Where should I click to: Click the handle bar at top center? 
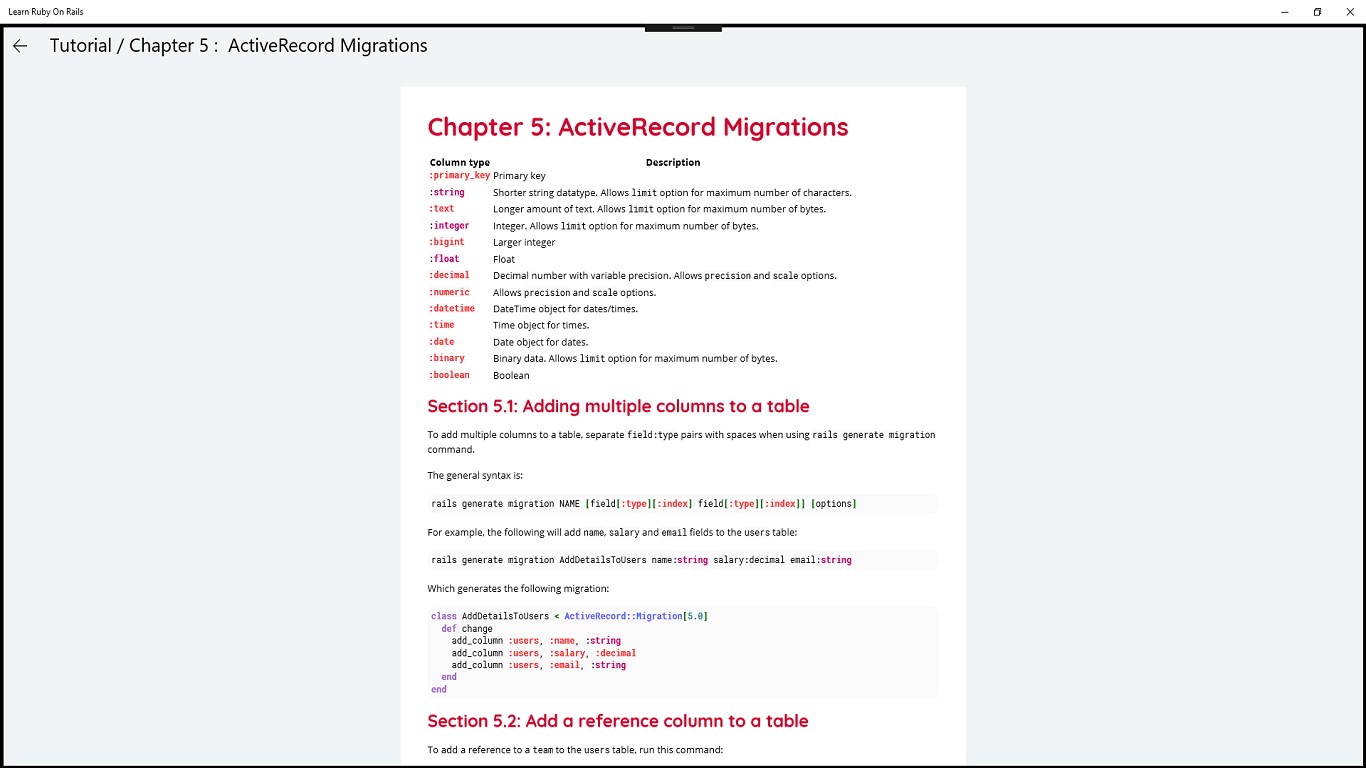(x=683, y=27)
